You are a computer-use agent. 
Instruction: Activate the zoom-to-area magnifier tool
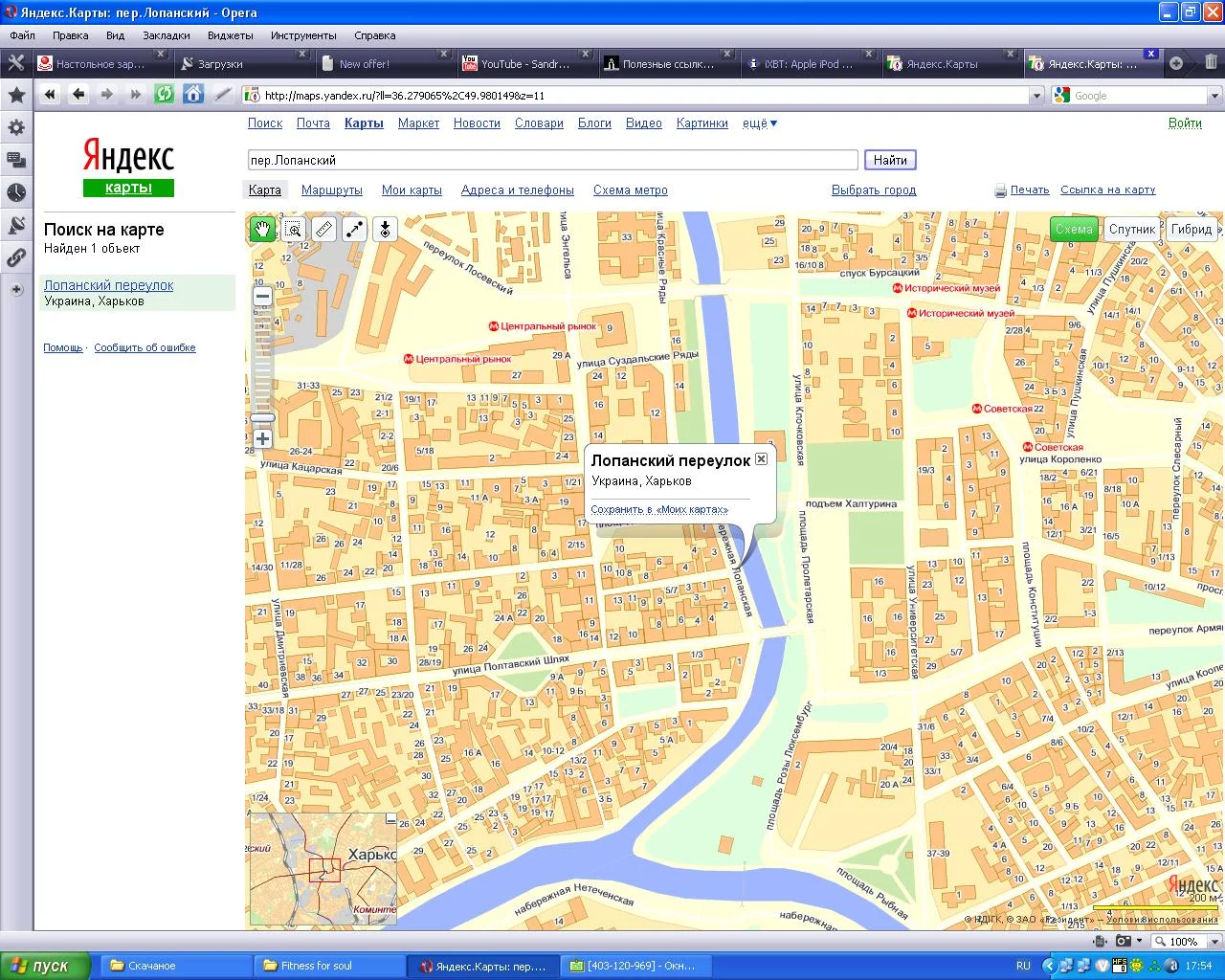coord(293,229)
